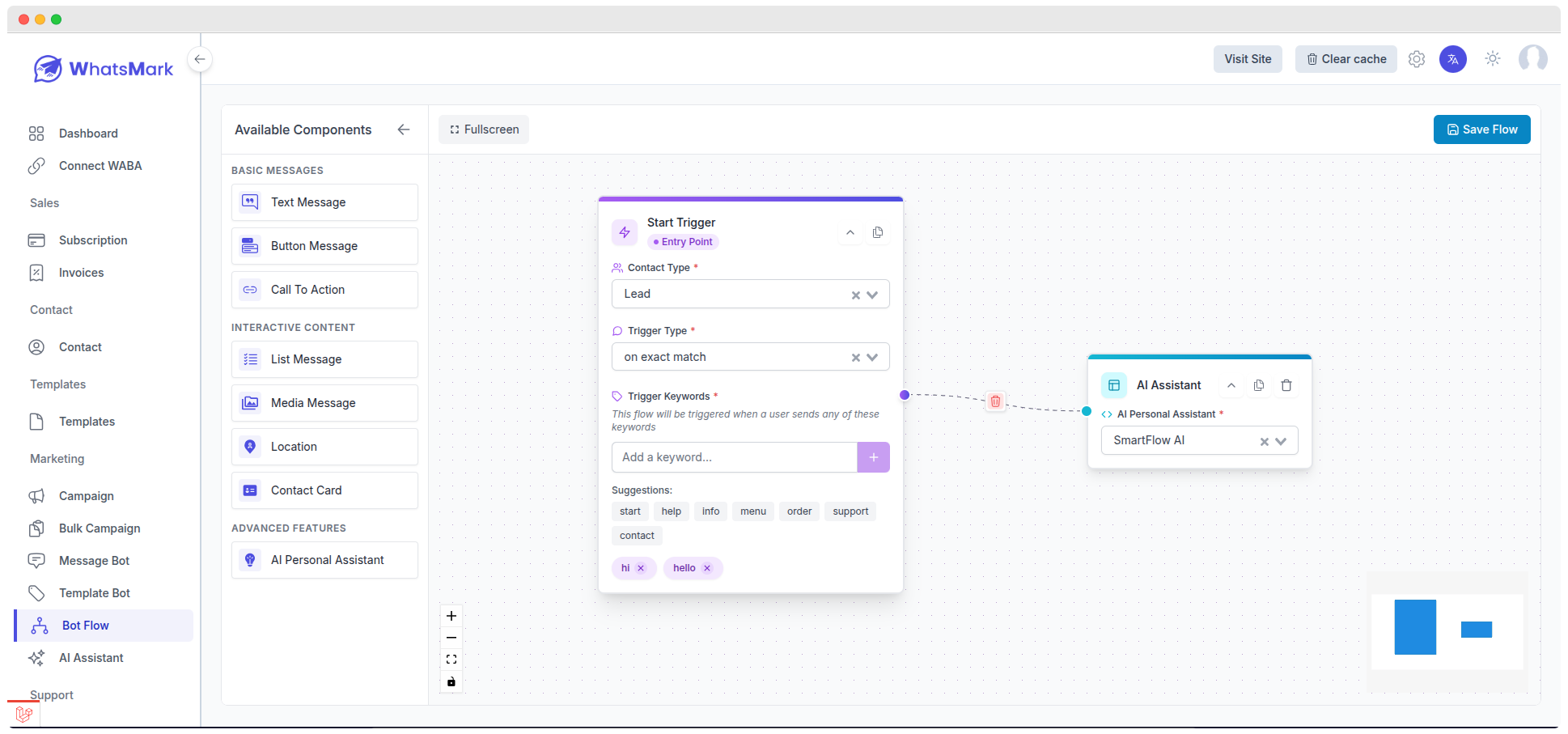Open the language translation menu icon
1568x734 pixels.
click(1453, 59)
